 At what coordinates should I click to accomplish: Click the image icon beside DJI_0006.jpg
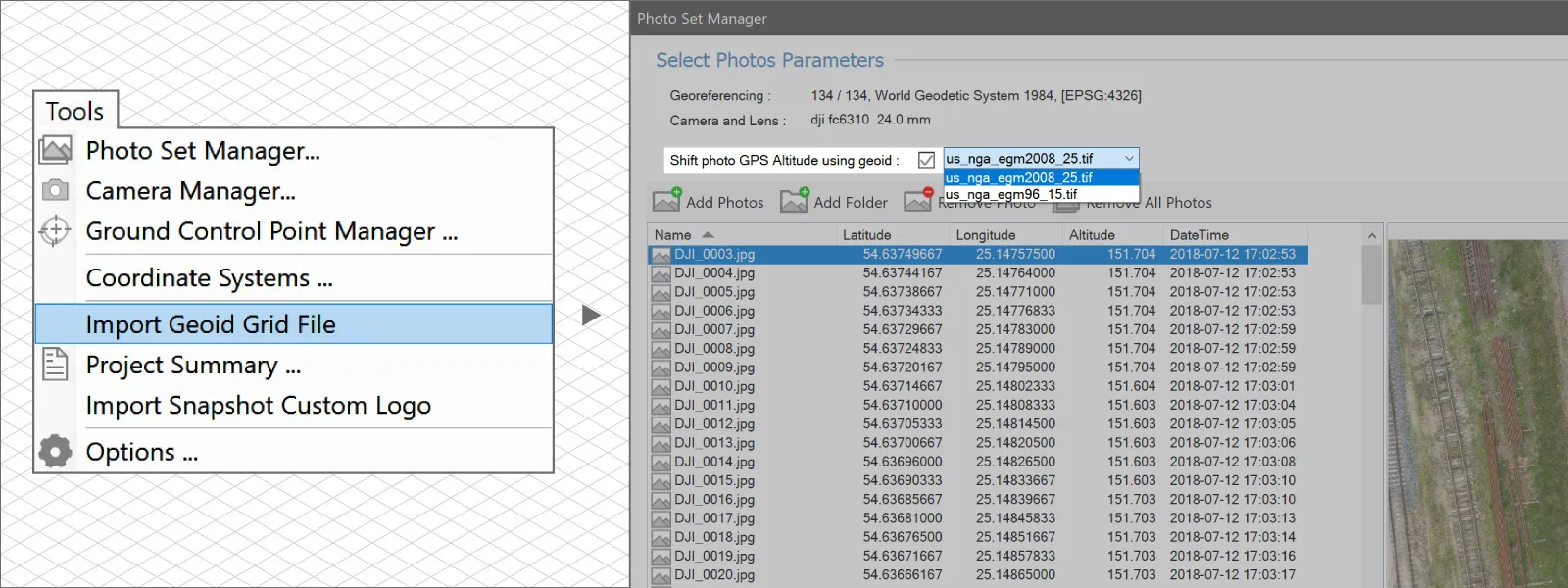click(x=661, y=312)
